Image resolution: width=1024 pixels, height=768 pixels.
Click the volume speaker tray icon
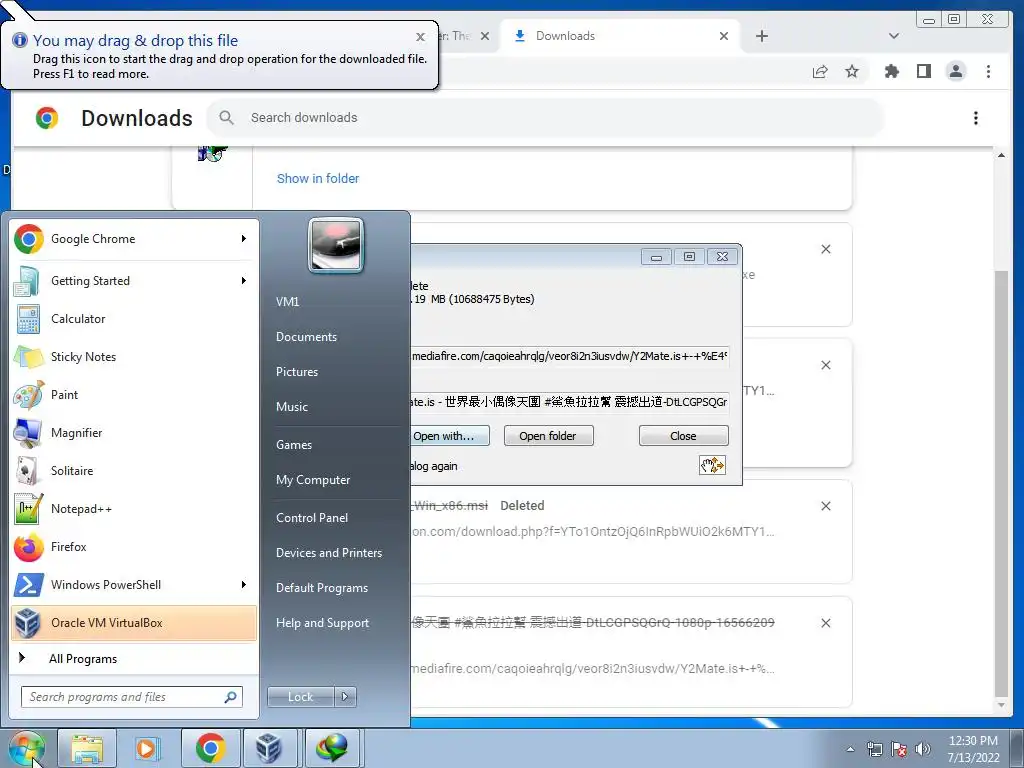(x=923, y=749)
